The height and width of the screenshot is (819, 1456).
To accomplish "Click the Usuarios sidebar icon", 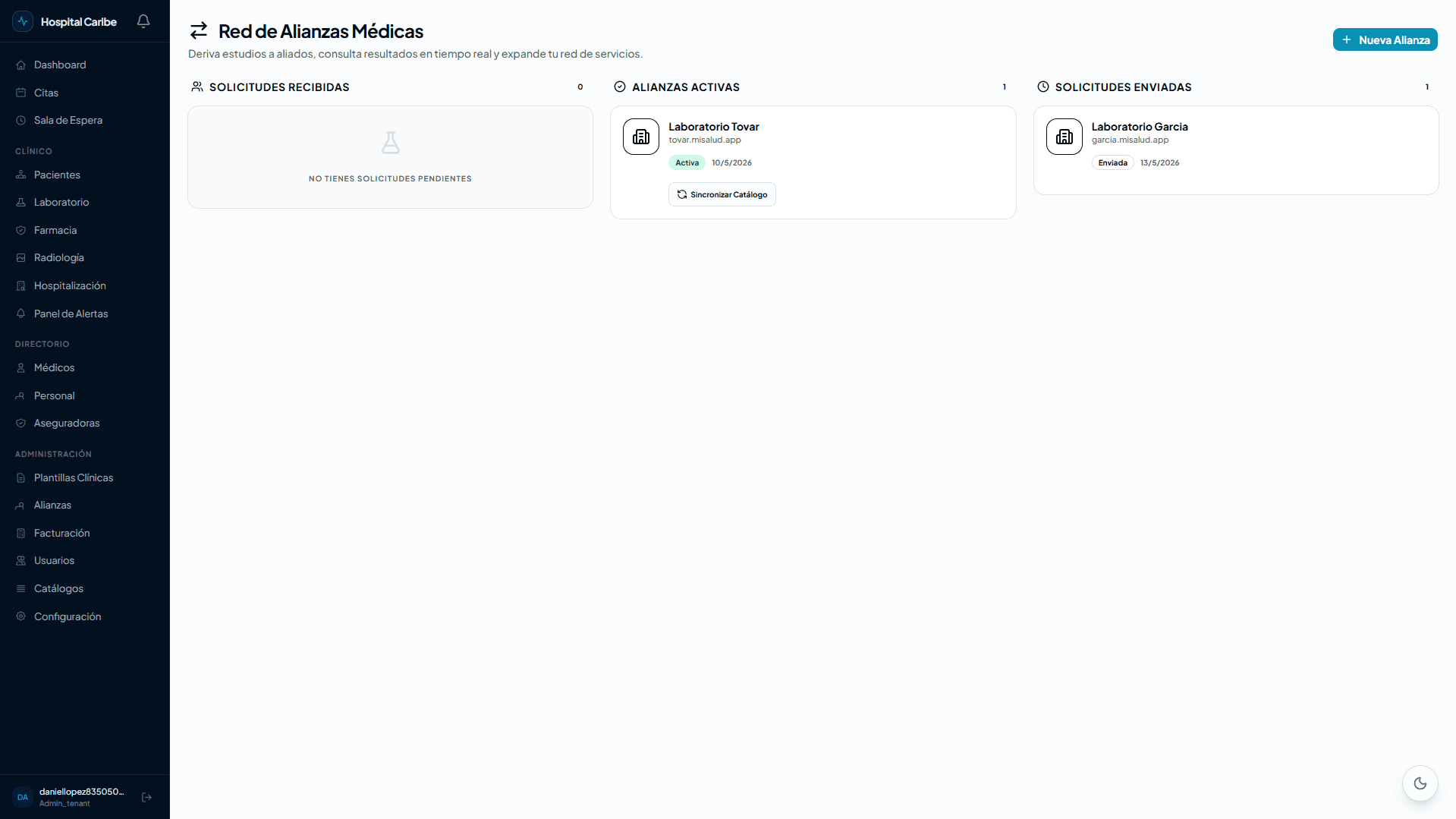I will coord(21,561).
